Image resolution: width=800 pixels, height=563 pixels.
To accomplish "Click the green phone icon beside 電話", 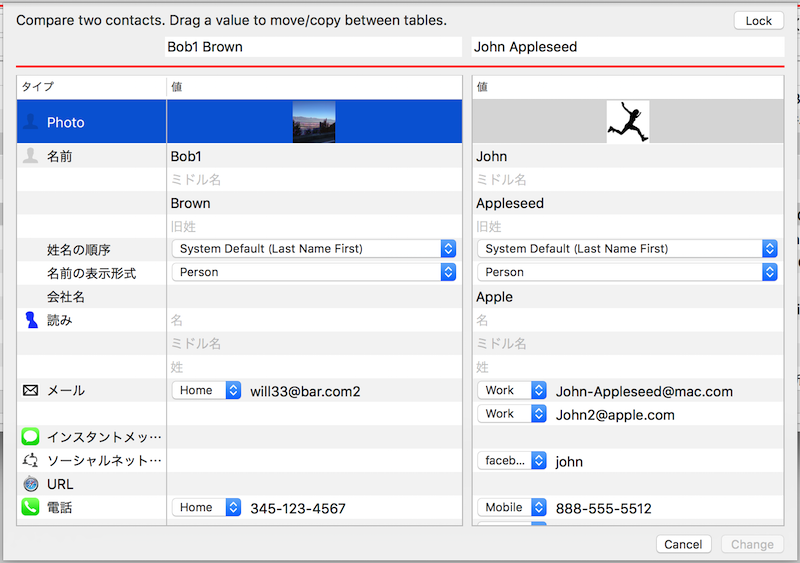I will 30,508.
